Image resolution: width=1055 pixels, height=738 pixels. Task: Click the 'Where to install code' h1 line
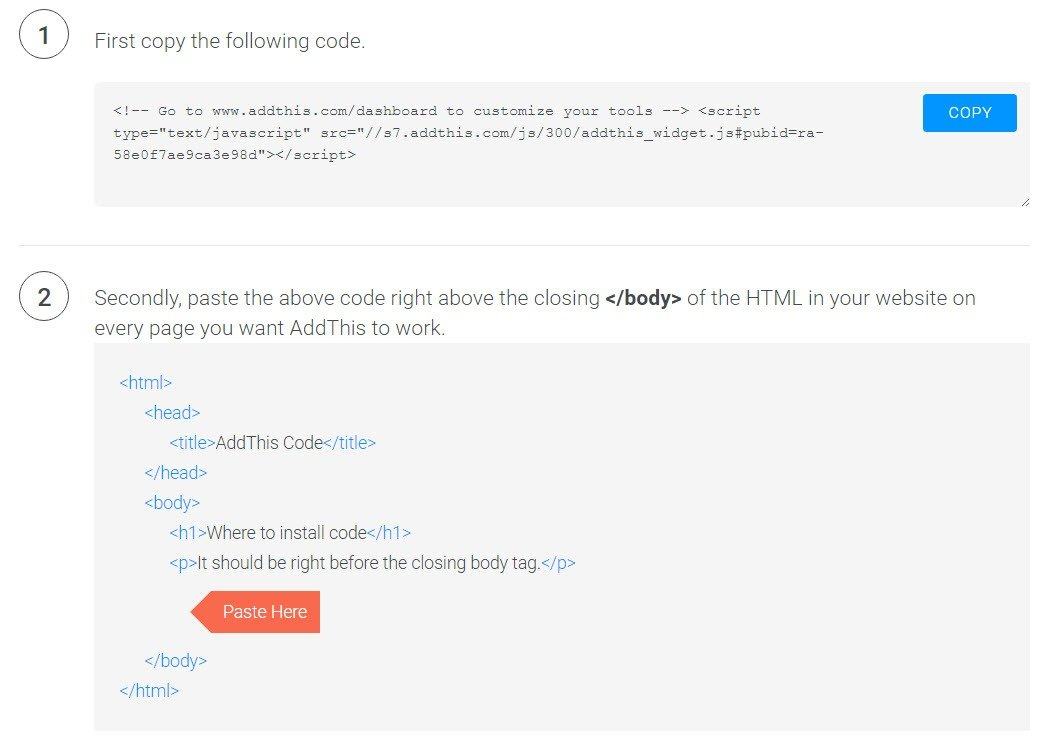click(290, 533)
